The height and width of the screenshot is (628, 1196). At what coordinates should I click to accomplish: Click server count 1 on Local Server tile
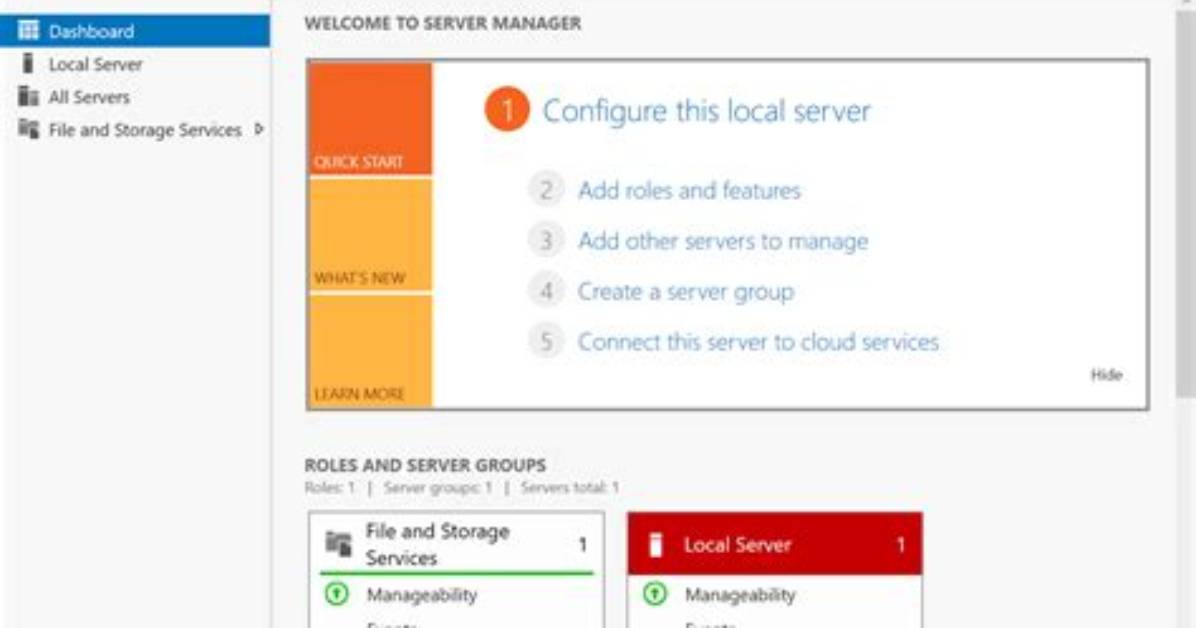tap(900, 545)
